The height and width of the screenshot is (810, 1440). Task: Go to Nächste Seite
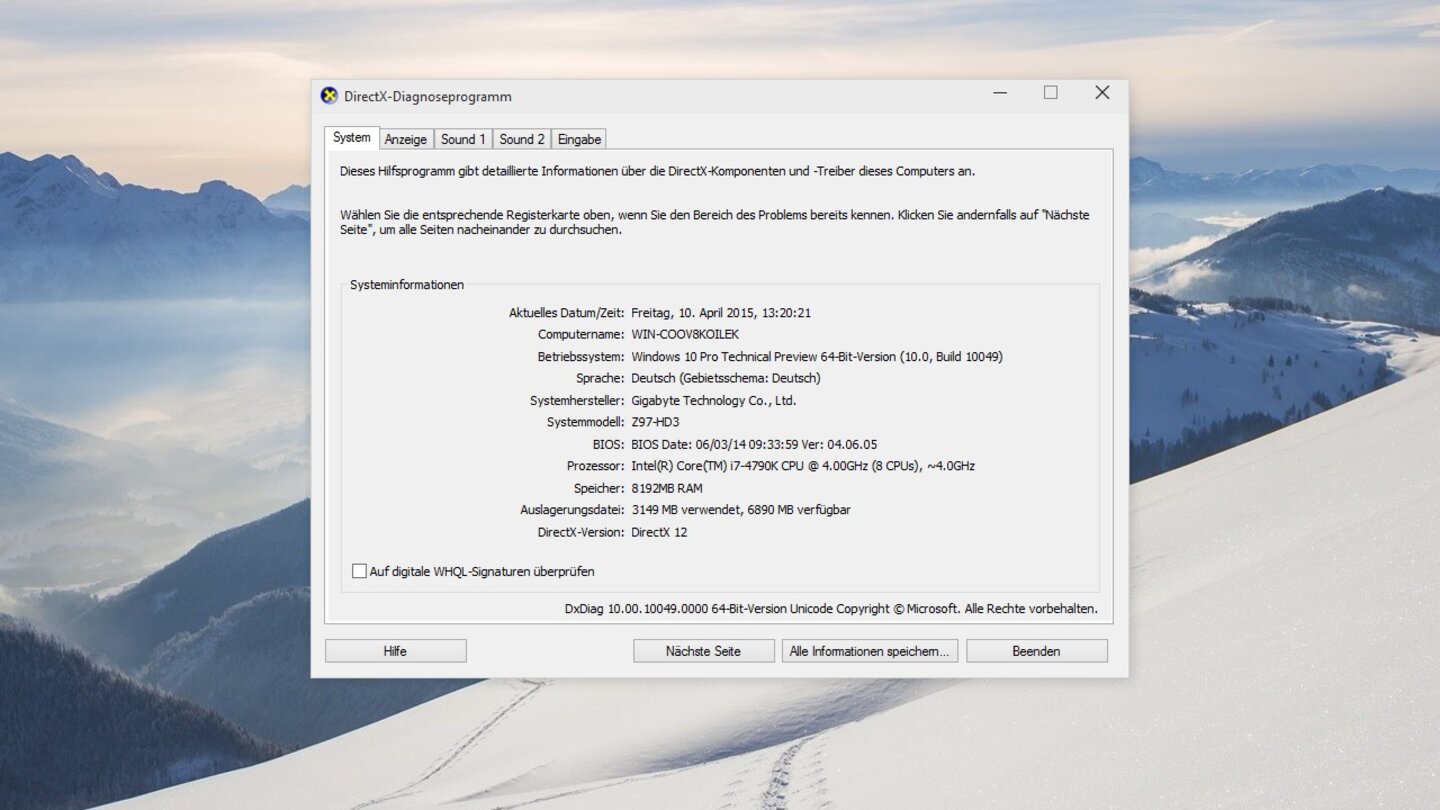pos(704,651)
